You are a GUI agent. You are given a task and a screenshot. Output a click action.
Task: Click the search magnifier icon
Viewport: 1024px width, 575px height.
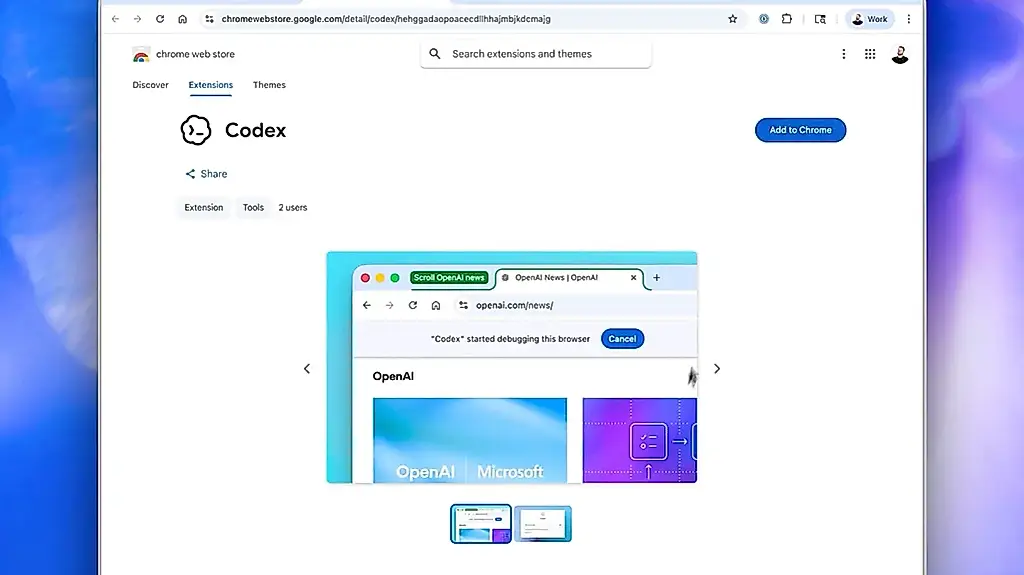click(x=435, y=54)
